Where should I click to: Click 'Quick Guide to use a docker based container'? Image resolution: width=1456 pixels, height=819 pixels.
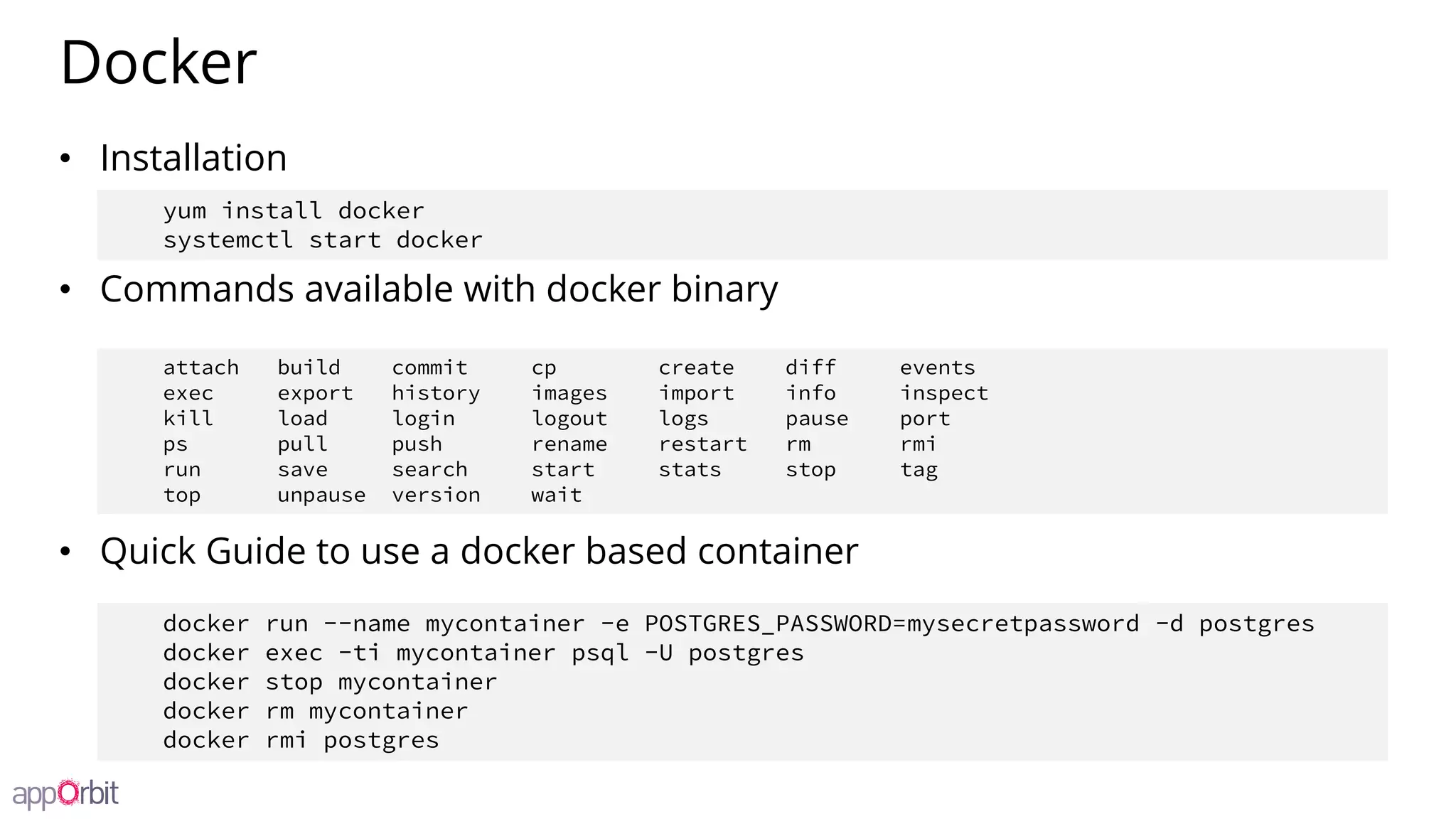point(478,552)
